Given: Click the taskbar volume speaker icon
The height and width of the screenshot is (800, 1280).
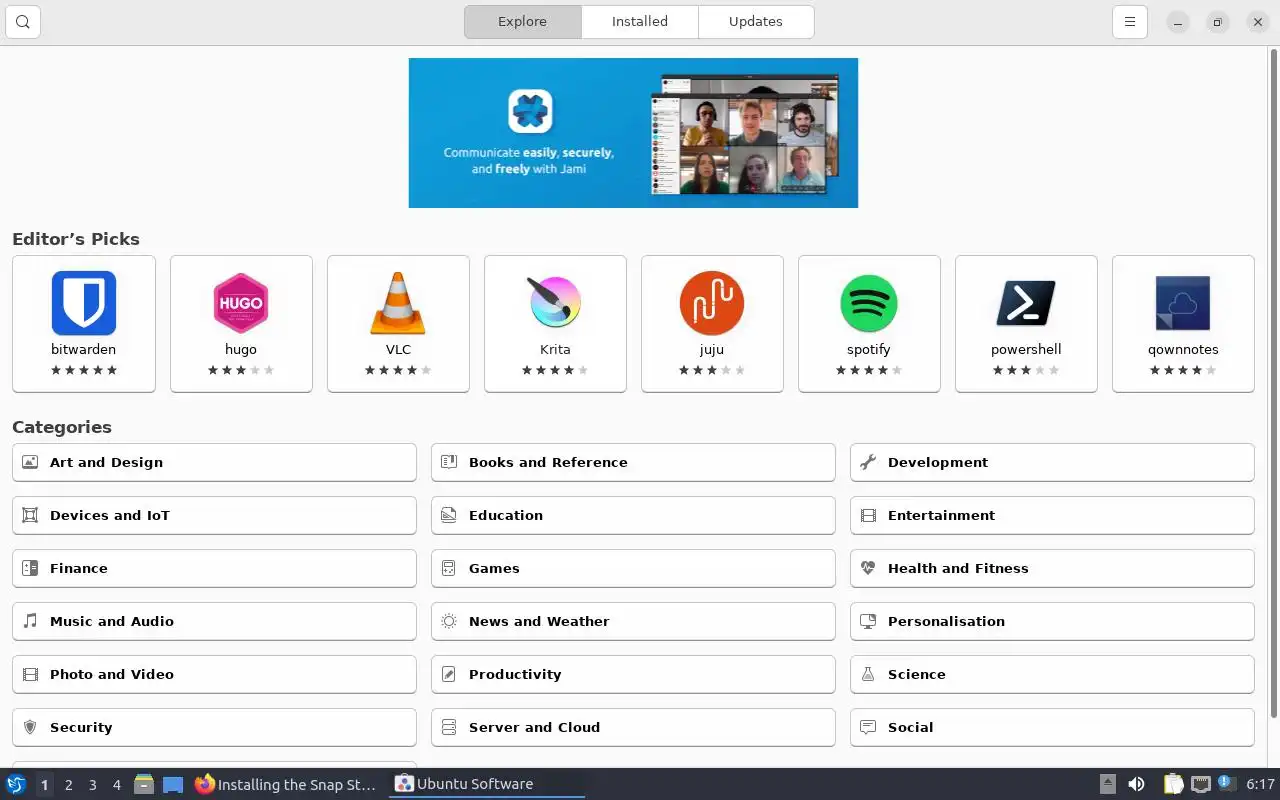Looking at the screenshot, I should click(1136, 784).
